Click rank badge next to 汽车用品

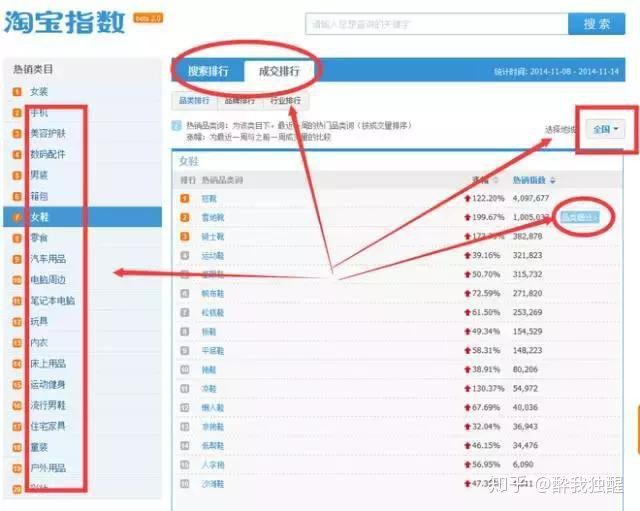17,259
